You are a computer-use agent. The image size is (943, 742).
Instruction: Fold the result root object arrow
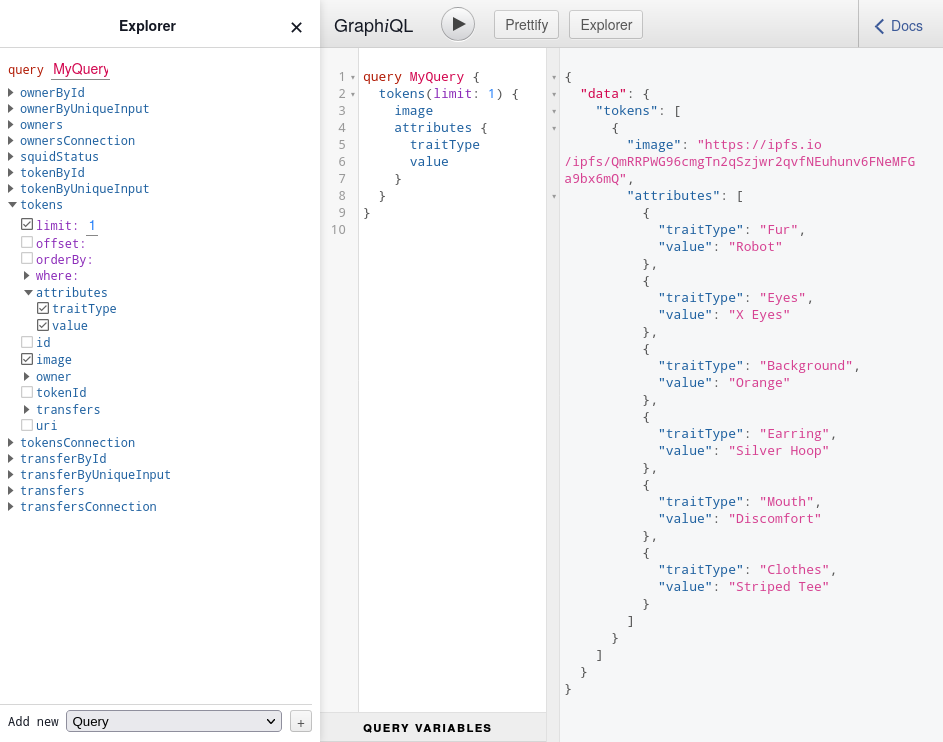[x=554, y=78]
